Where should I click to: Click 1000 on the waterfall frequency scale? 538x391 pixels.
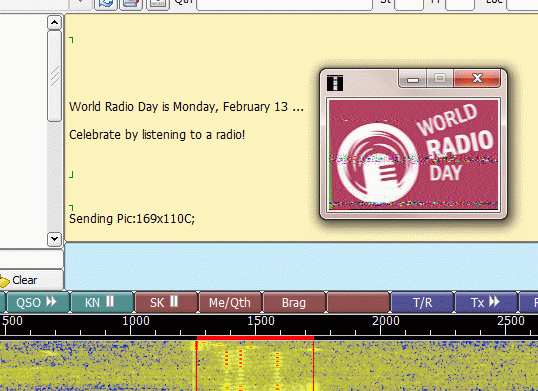coord(136,321)
